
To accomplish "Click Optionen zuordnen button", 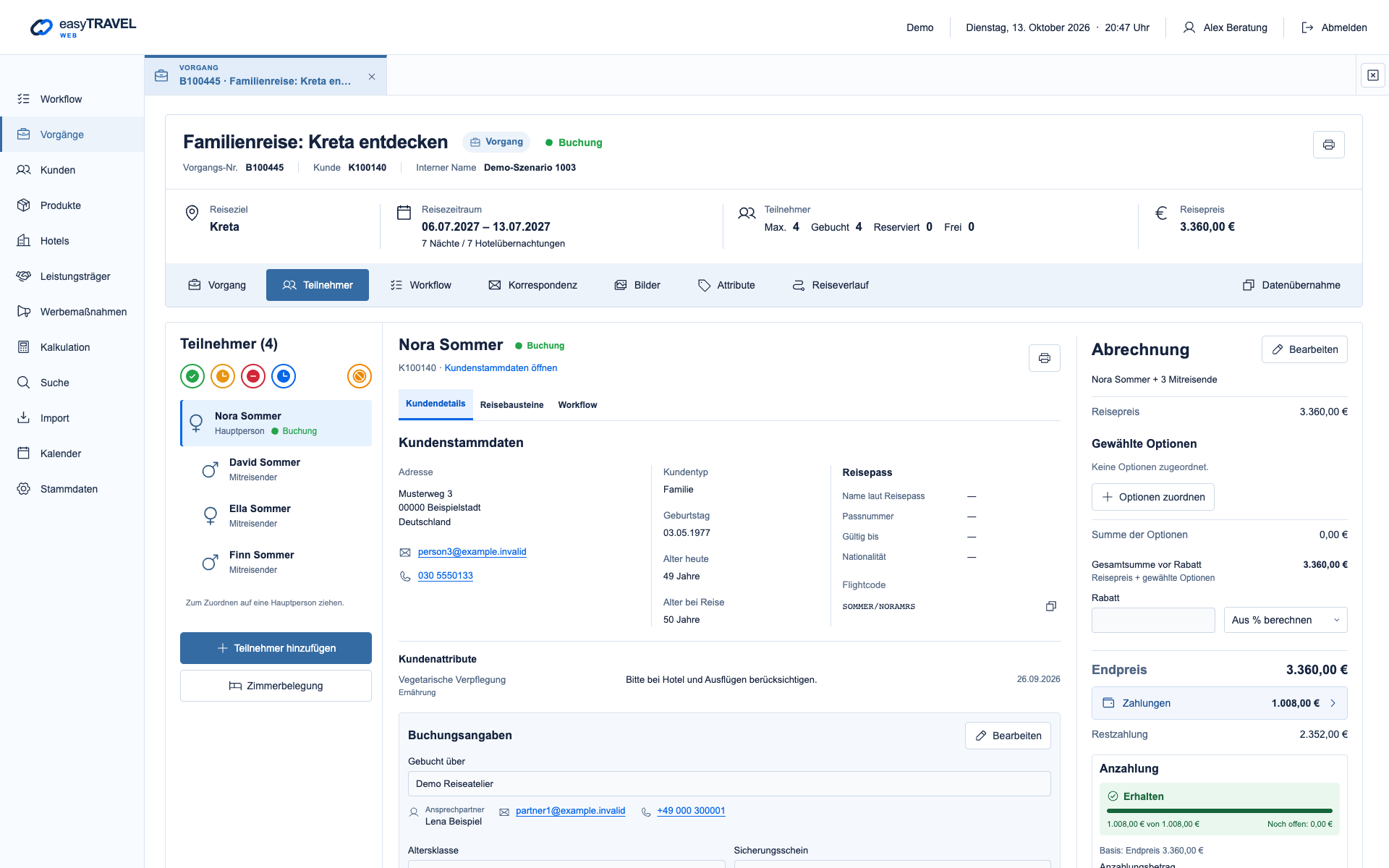I will tap(1152, 497).
